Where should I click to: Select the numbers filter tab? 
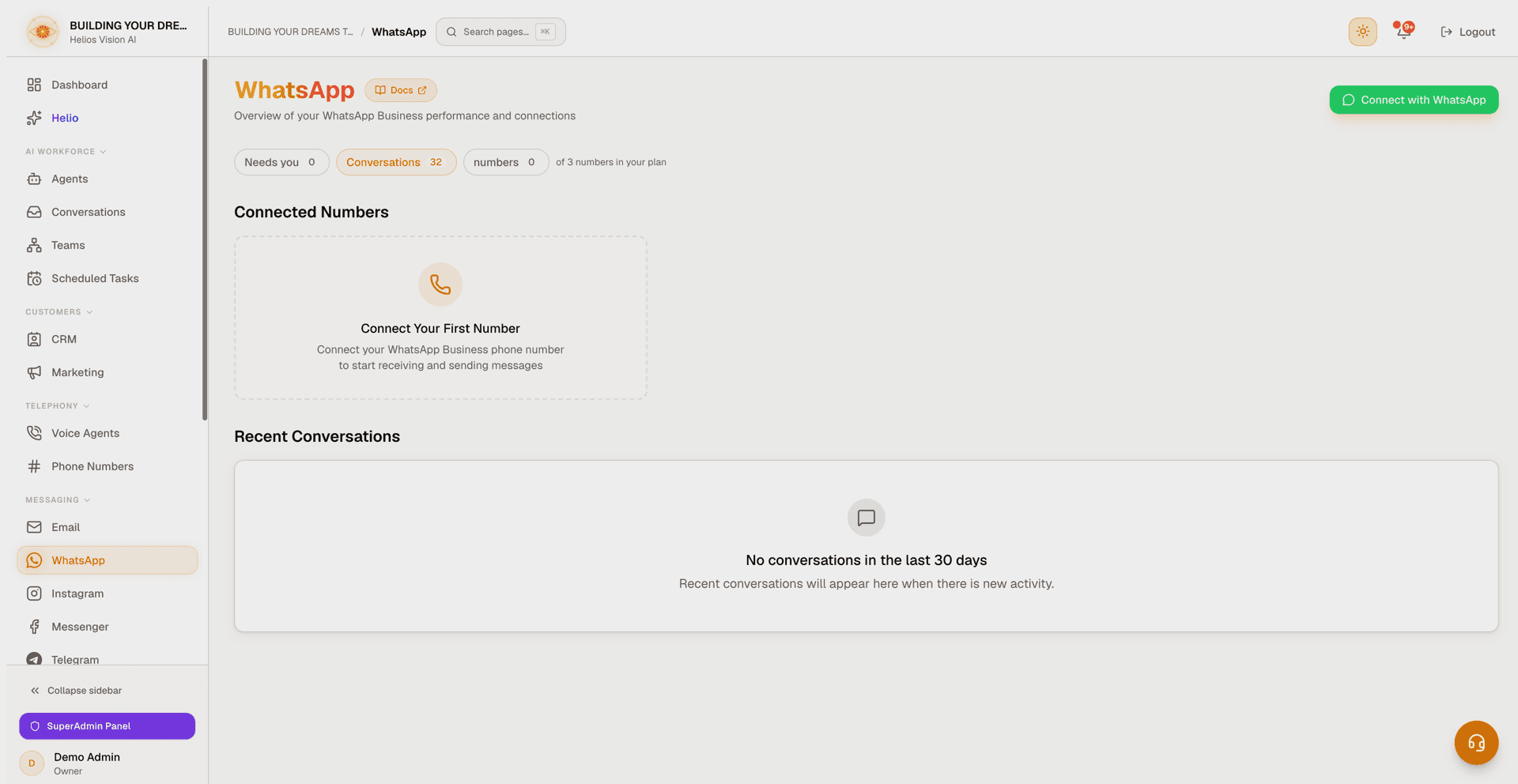[506, 162]
